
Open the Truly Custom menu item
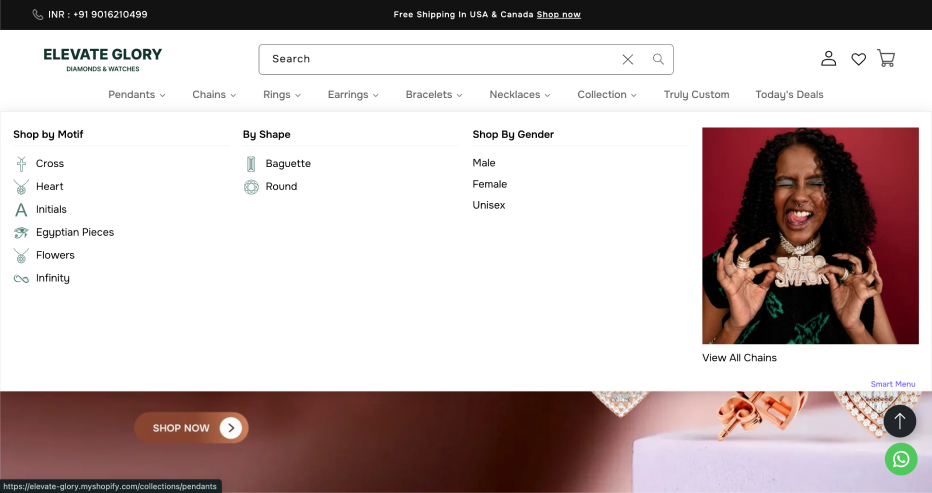tap(696, 95)
